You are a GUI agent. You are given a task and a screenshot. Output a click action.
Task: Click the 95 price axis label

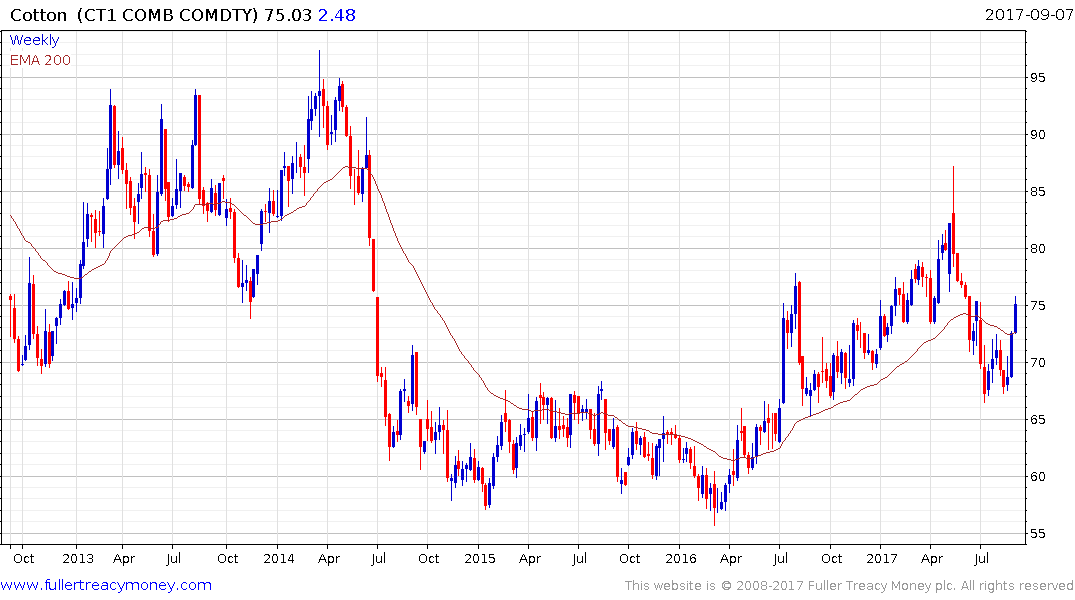(1038, 77)
